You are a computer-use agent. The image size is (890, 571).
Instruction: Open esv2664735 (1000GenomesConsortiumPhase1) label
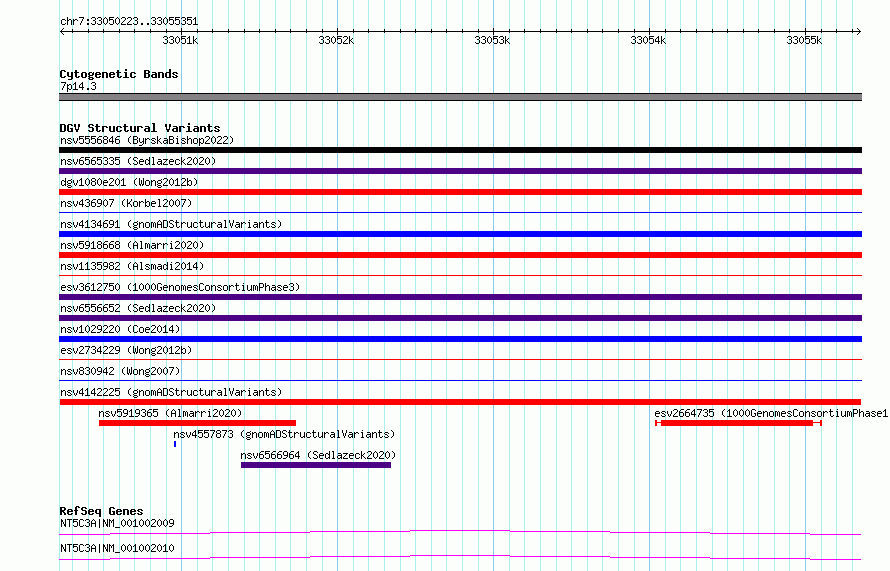coord(771,413)
